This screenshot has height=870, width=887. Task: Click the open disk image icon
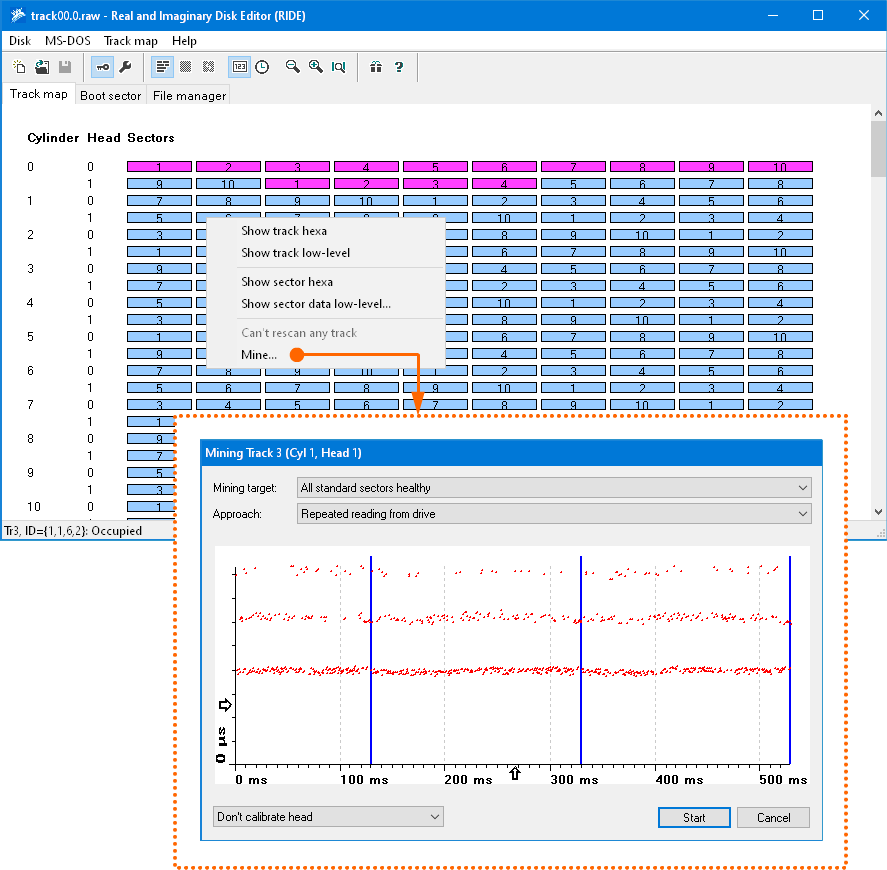[x=42, y=67]
